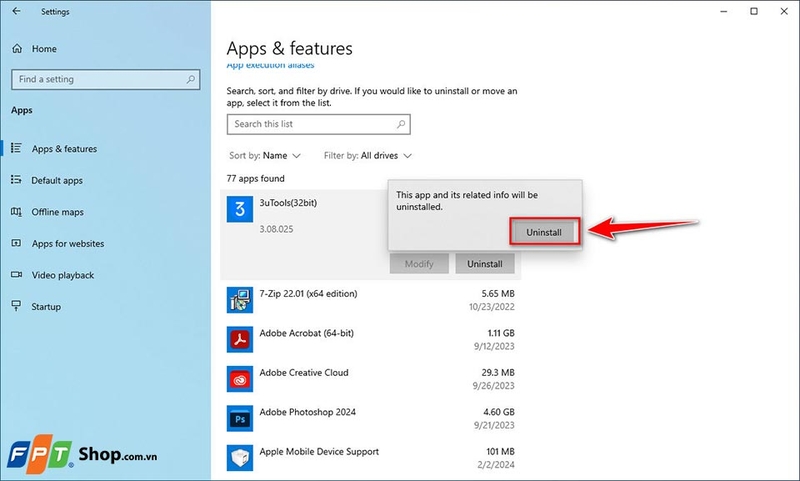The image size is (800, 481).
Task: Expand the Sort by Name dropdown
Action: pos(265,156)
